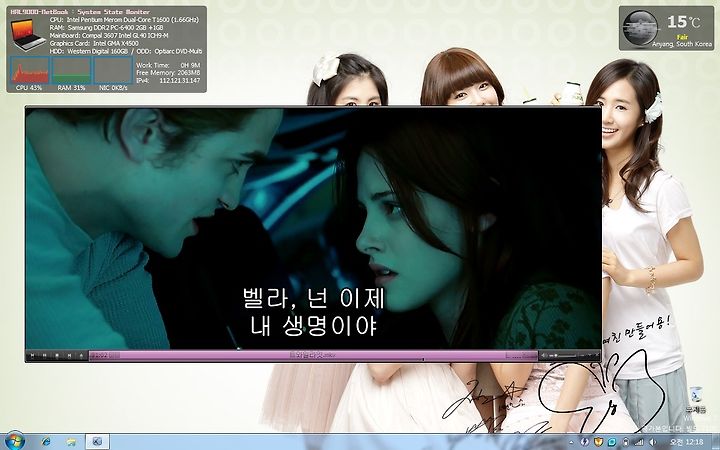Click the 15°C temperature in weather gadget
720x450 pixels.
click(684, 22)
